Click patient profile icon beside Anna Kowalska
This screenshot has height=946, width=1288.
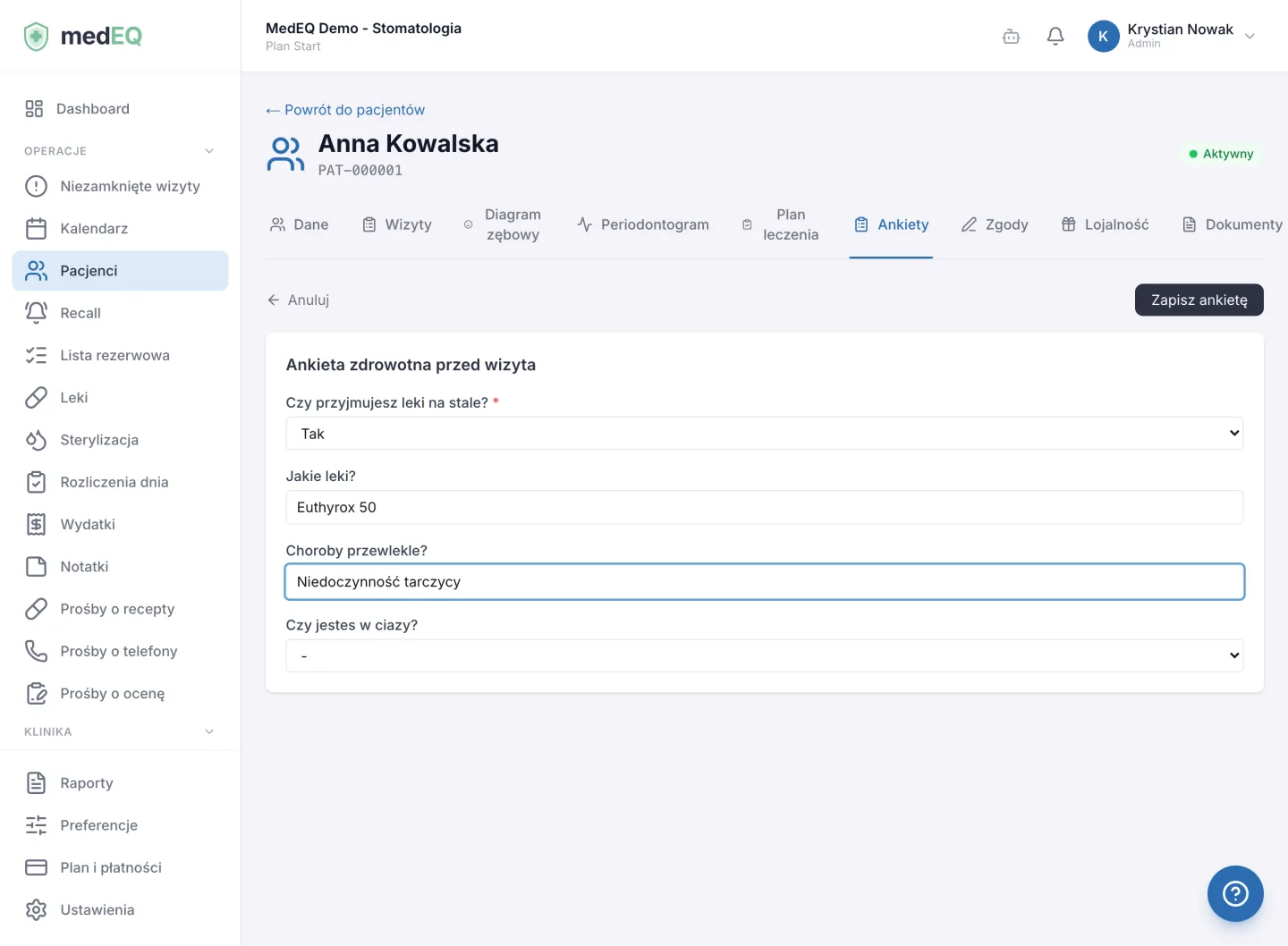(285, 154)
